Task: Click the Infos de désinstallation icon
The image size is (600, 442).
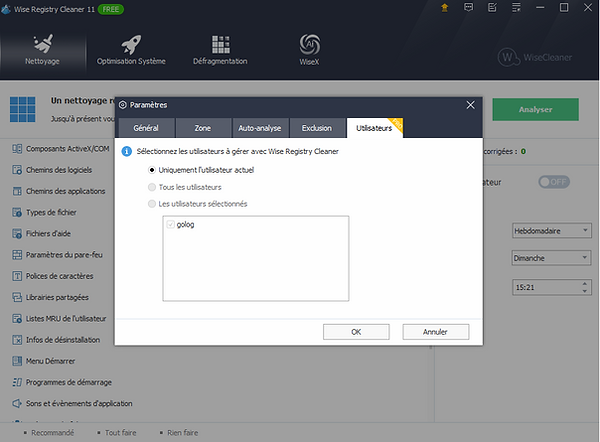Action: click(x=17, y=340)
